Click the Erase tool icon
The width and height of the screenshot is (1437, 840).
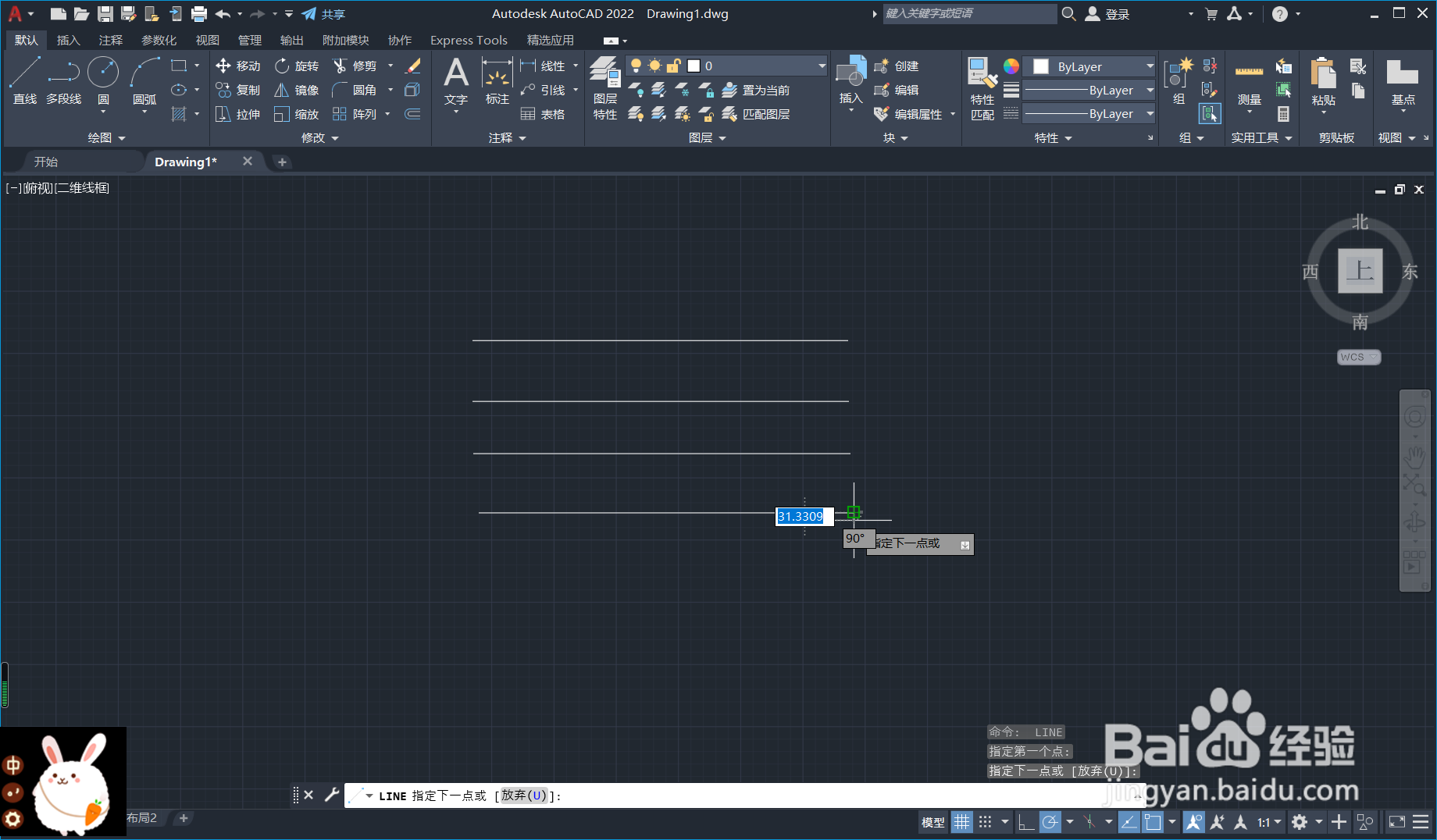413,66
